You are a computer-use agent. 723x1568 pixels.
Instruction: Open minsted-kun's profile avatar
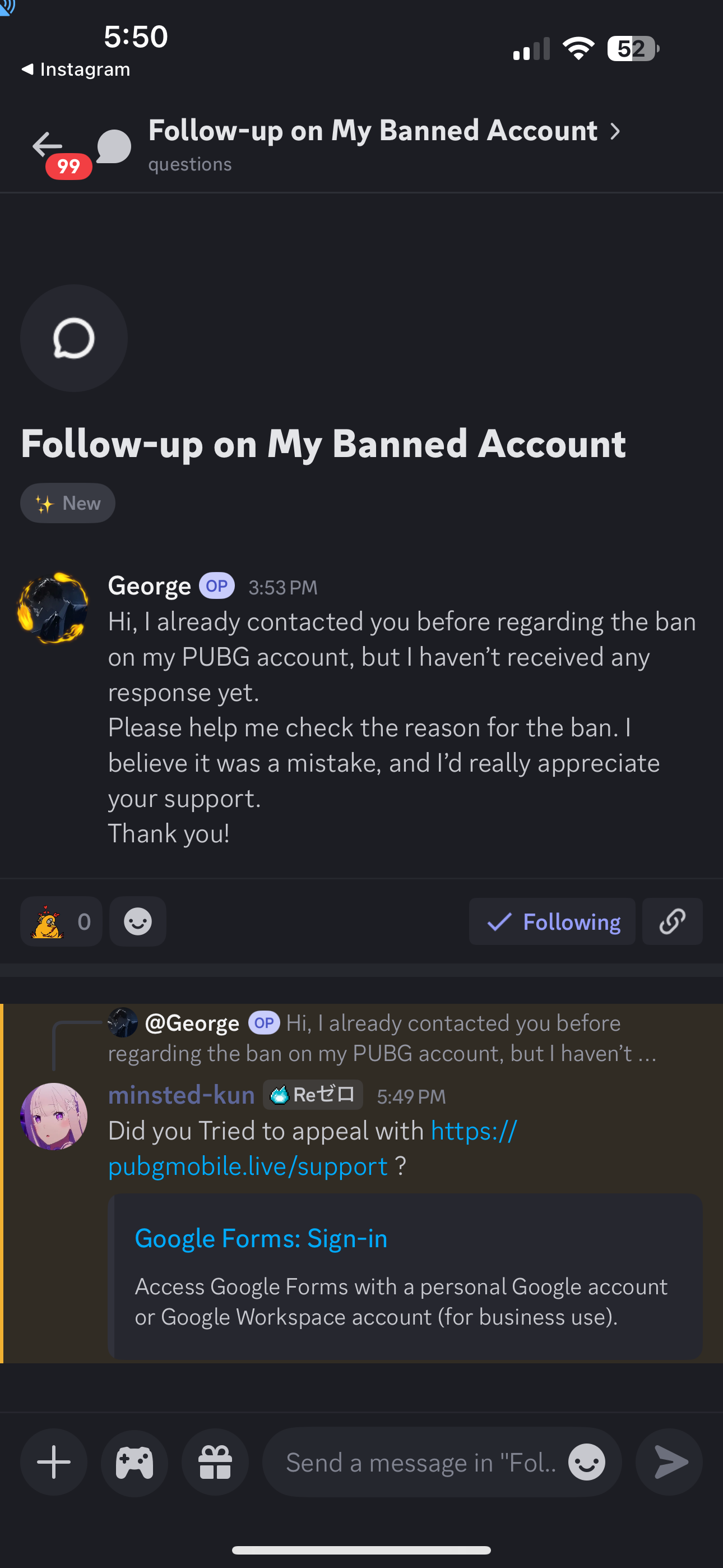(x=54, y=1116)
